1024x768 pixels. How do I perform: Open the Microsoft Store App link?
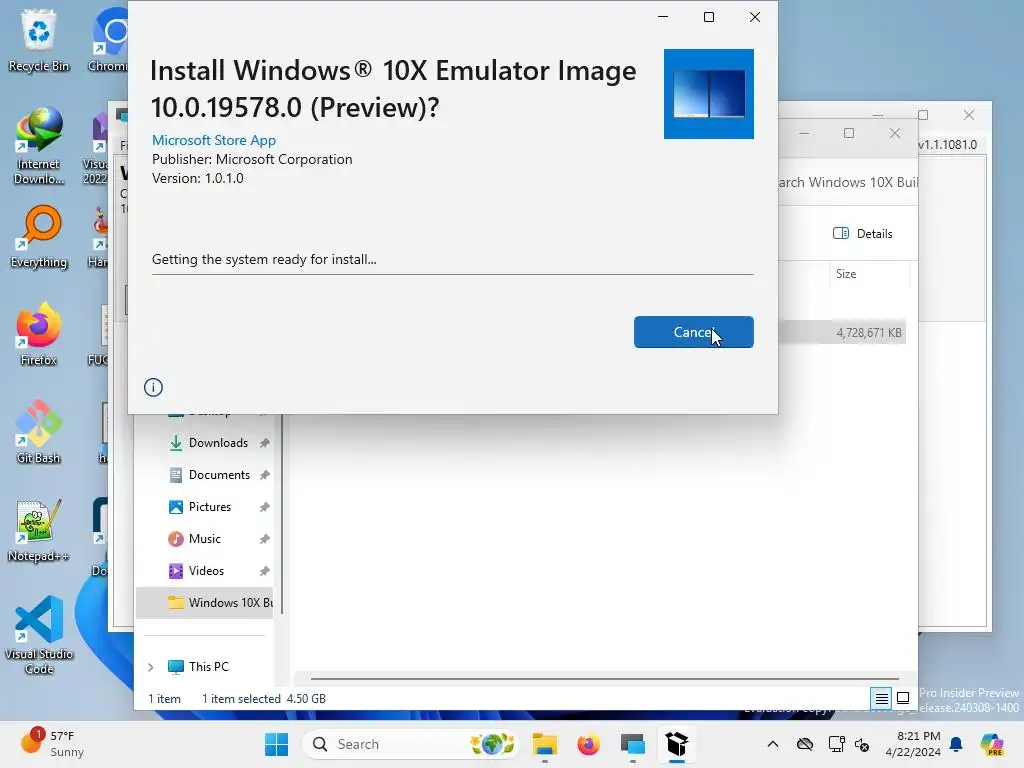[x=214, y=140]
